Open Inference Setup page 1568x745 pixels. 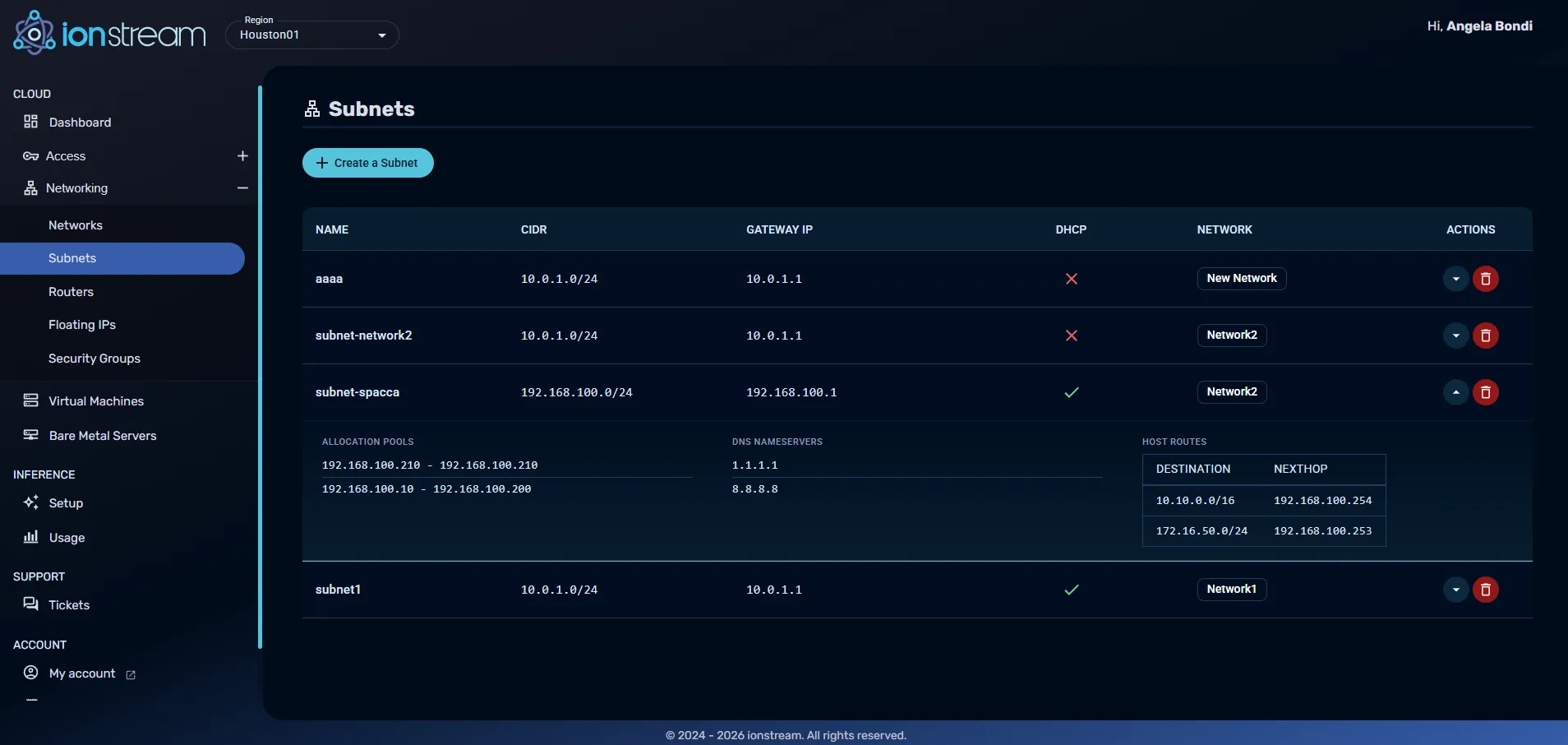66,503
